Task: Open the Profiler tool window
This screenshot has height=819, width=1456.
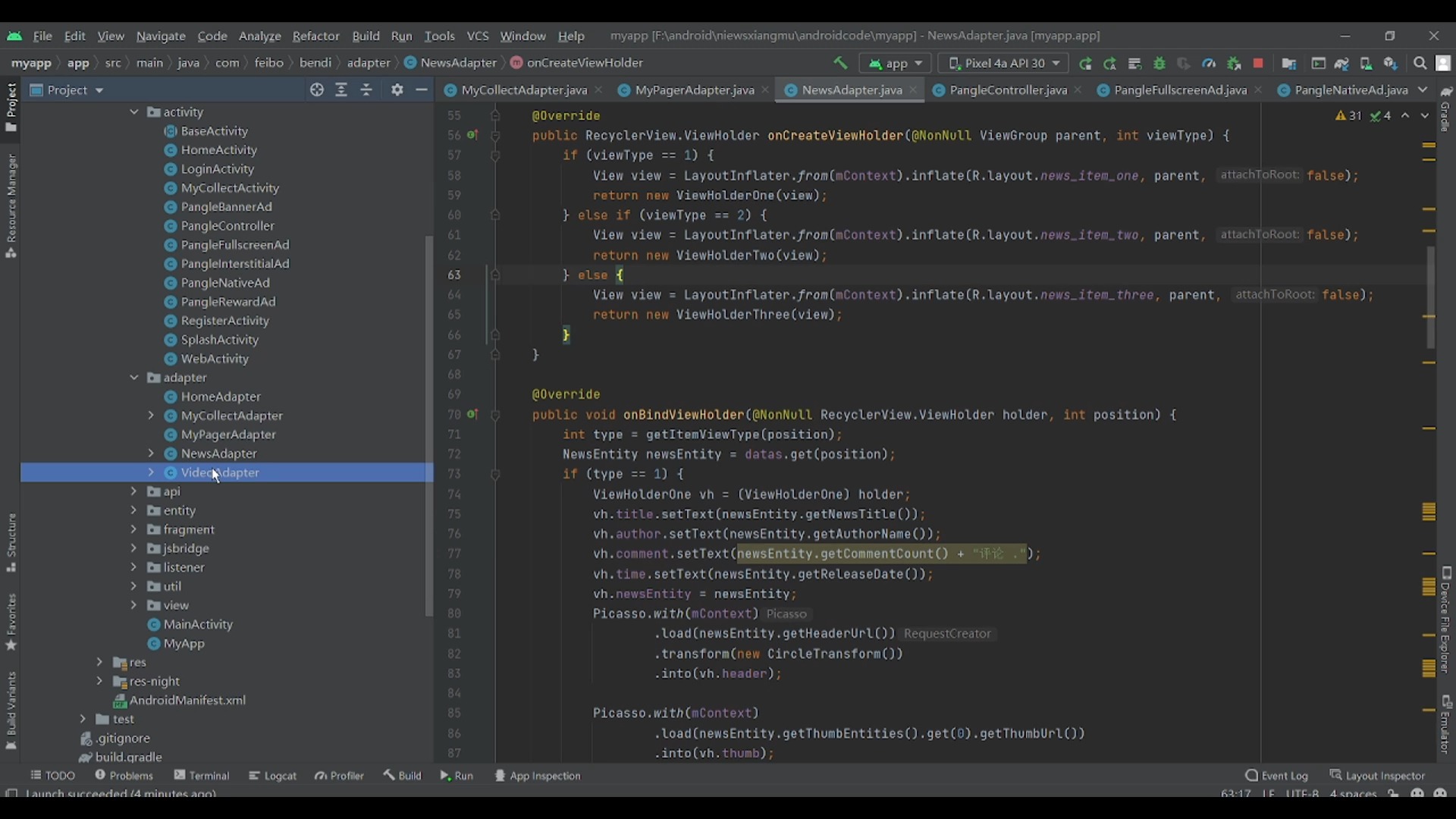Action: (339, 776)
